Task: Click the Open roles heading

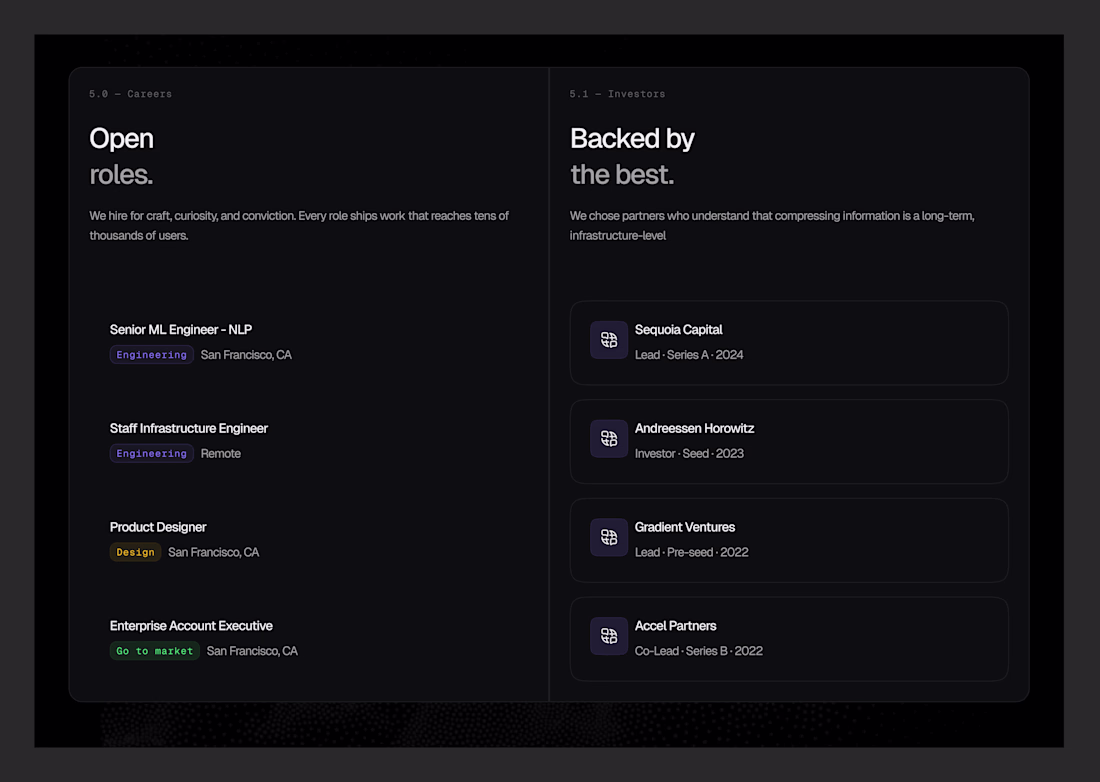Action: (121, 156)
